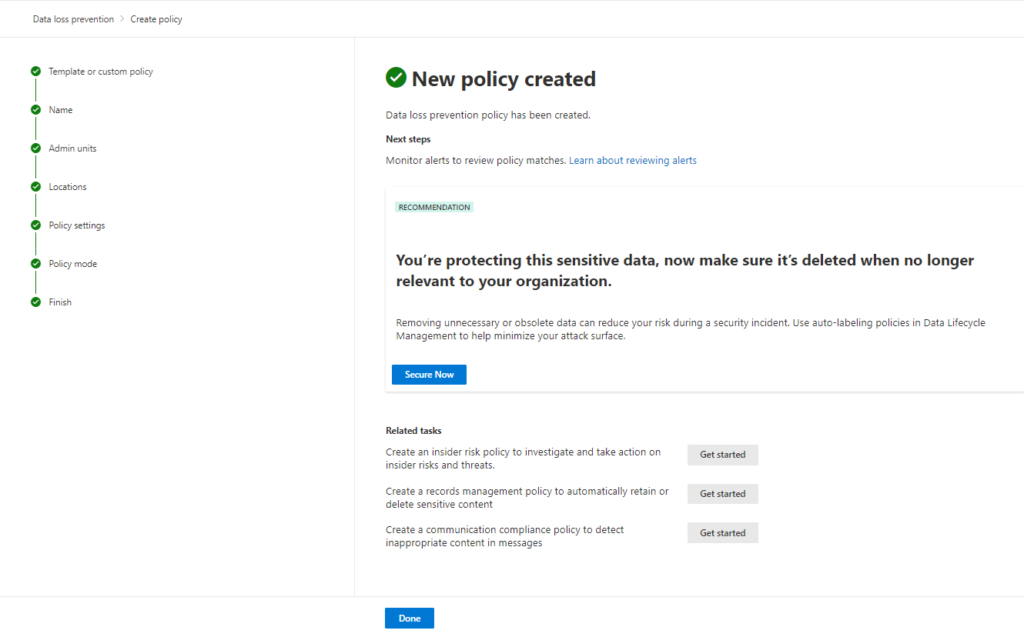1024x637 pixels.
Task: Click the RECOMMENDATION badge label
Action: (x=434, y=207)
